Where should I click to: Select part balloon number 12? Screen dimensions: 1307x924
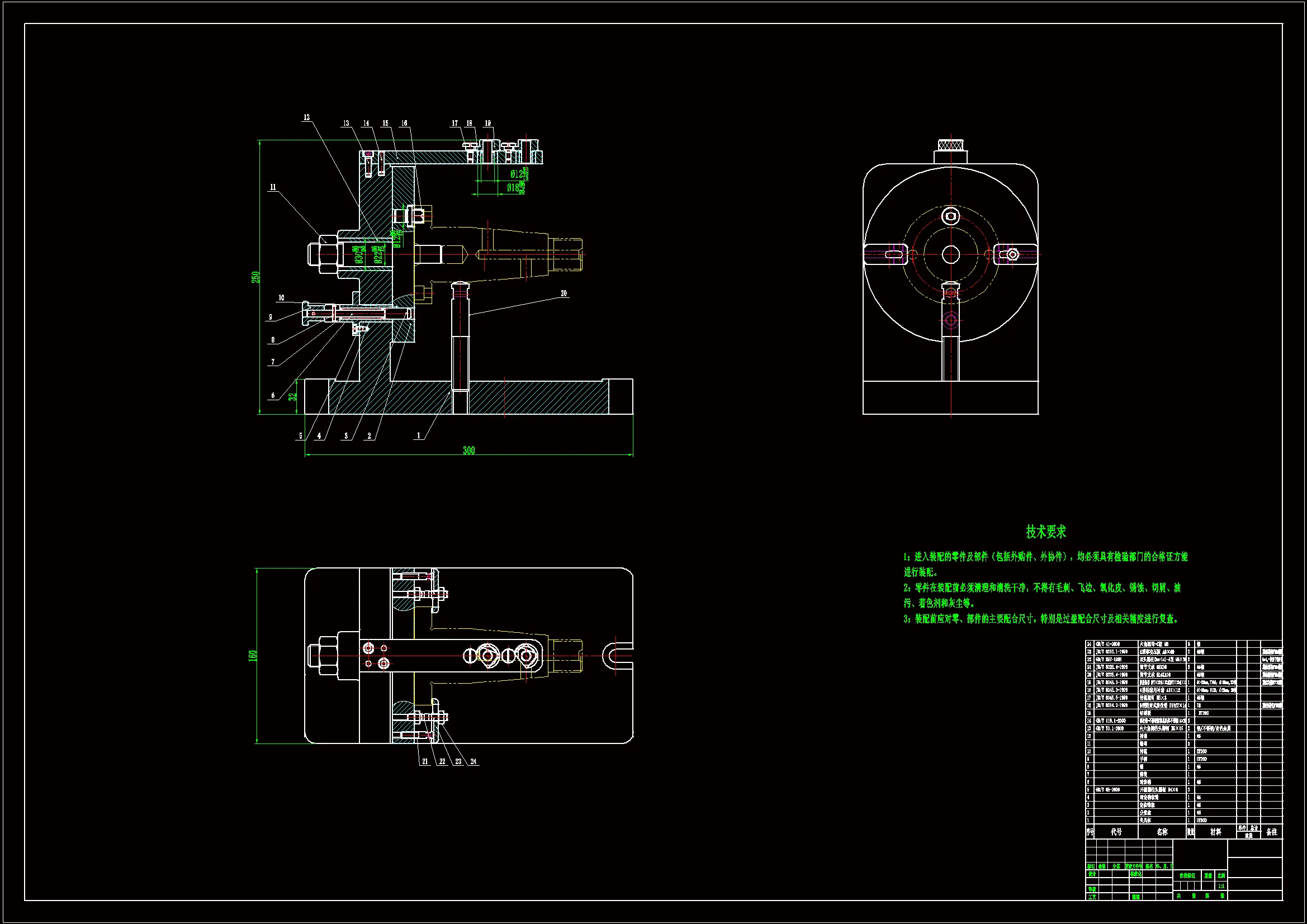coord(307,117)
